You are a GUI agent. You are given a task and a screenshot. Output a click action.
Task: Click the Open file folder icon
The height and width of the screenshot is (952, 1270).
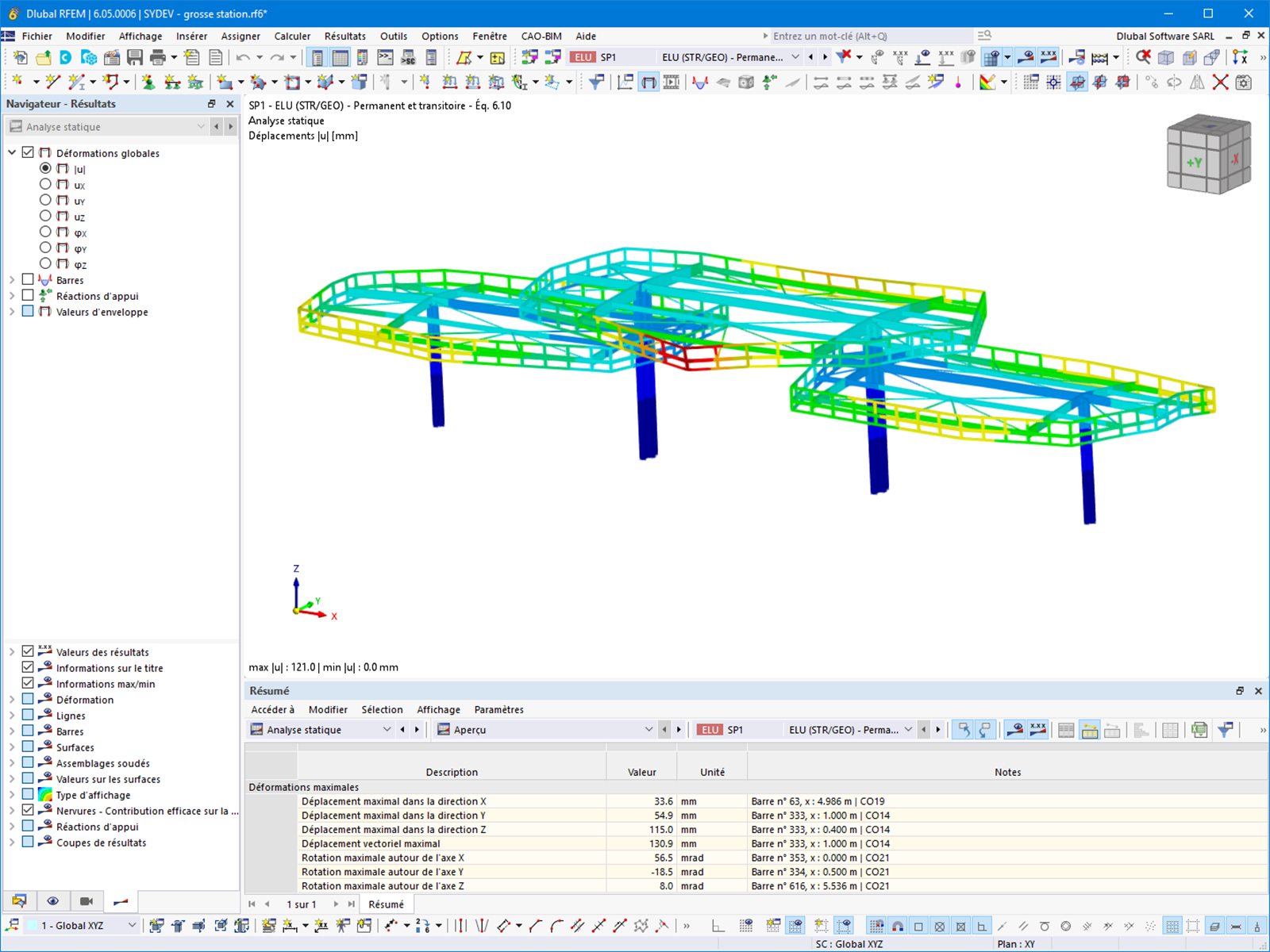(x=44, y=57)
